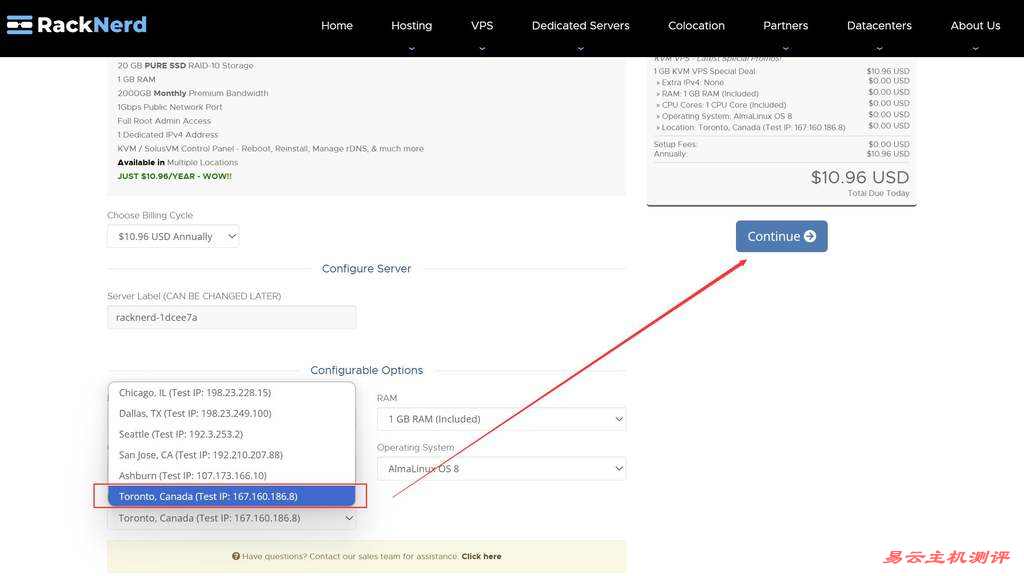Image resolution: width=1024 pixels, height=576 pixels.
Task: Go to the Colocation page
Action: point(696,25)
